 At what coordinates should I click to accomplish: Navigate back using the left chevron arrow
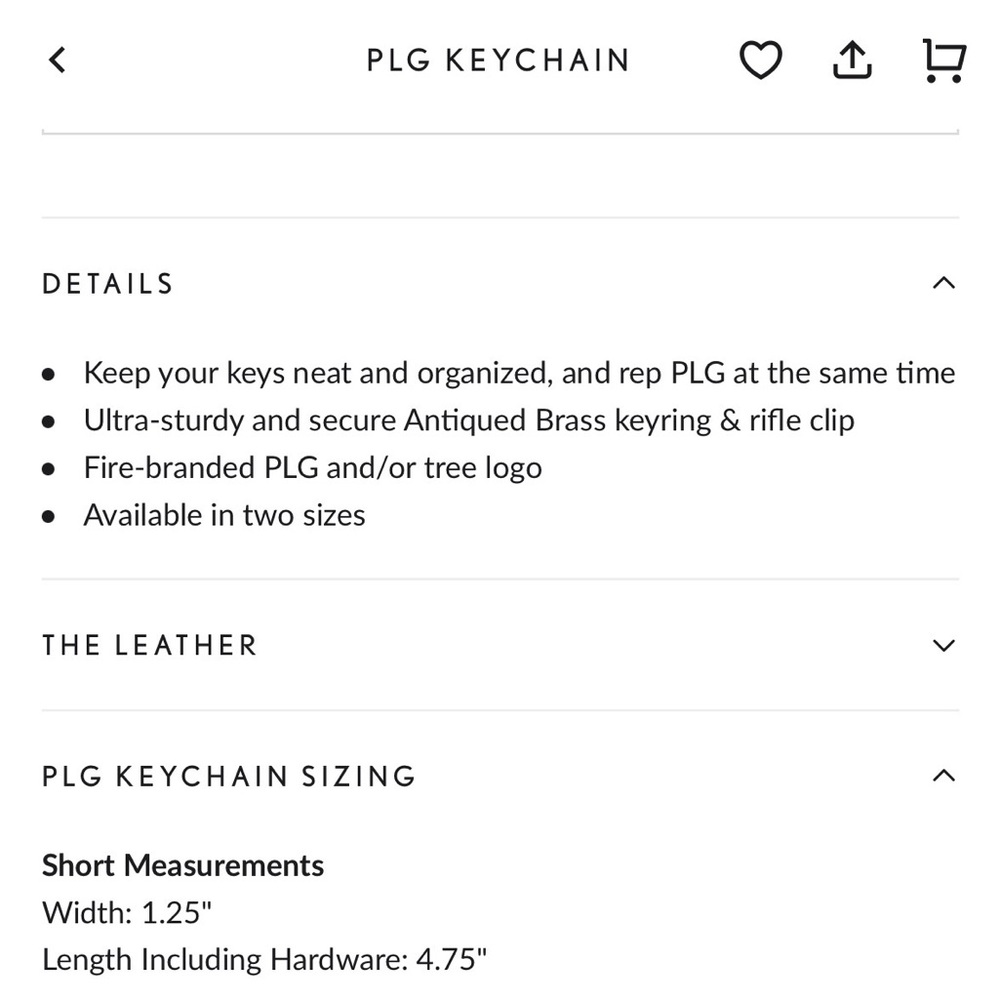coord(57,59)
